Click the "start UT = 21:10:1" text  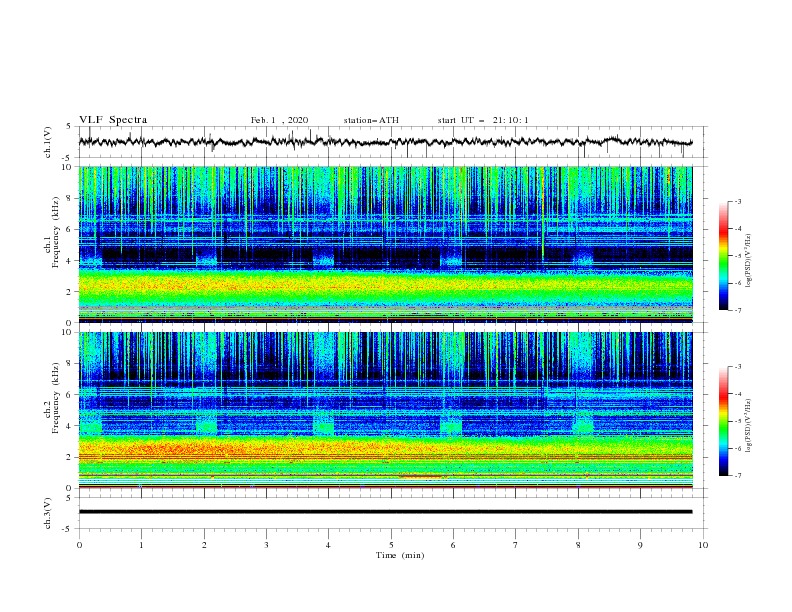point(483,120)
